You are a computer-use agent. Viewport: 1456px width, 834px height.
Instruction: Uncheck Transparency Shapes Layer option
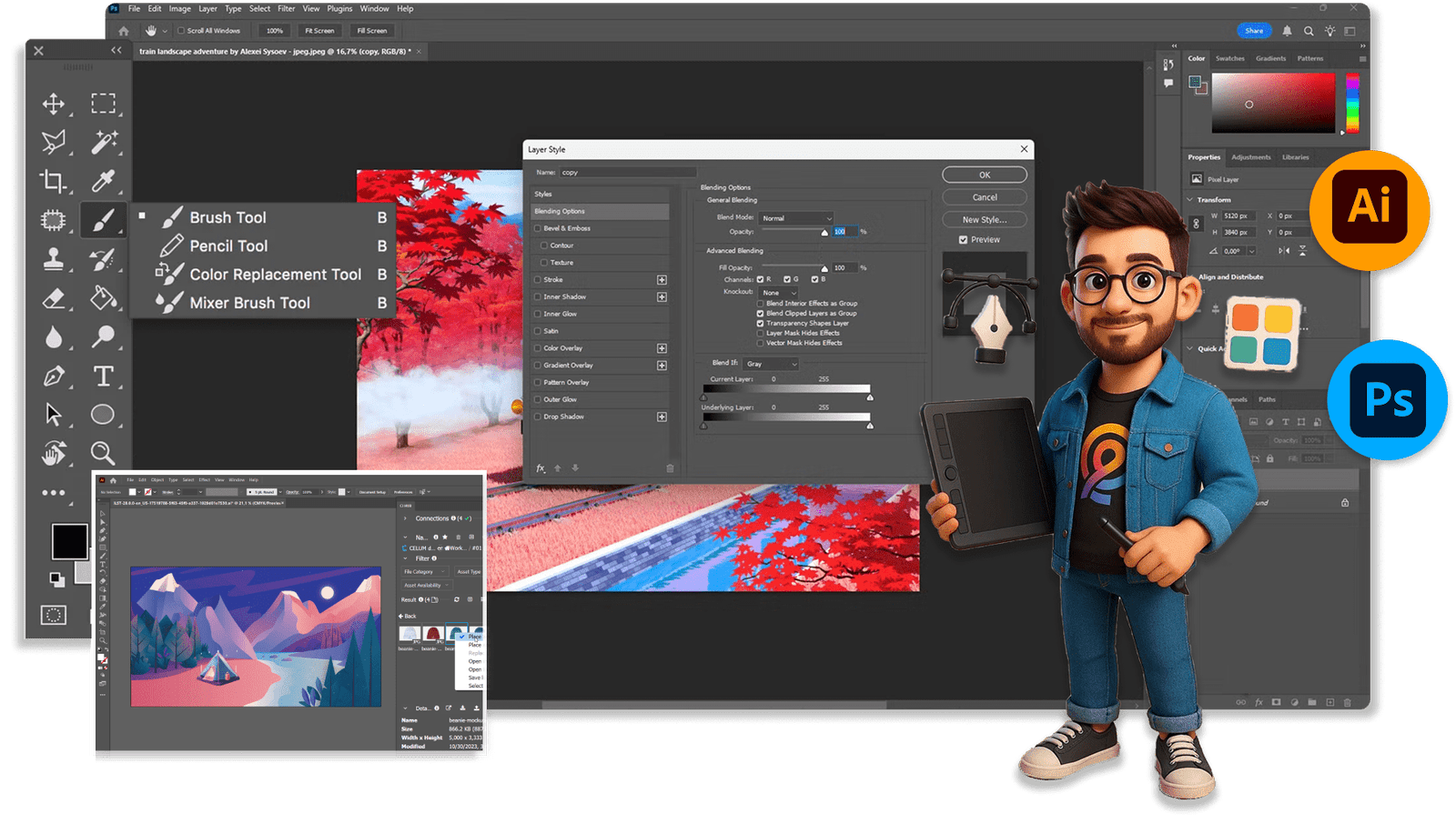(x=760, y=323)
